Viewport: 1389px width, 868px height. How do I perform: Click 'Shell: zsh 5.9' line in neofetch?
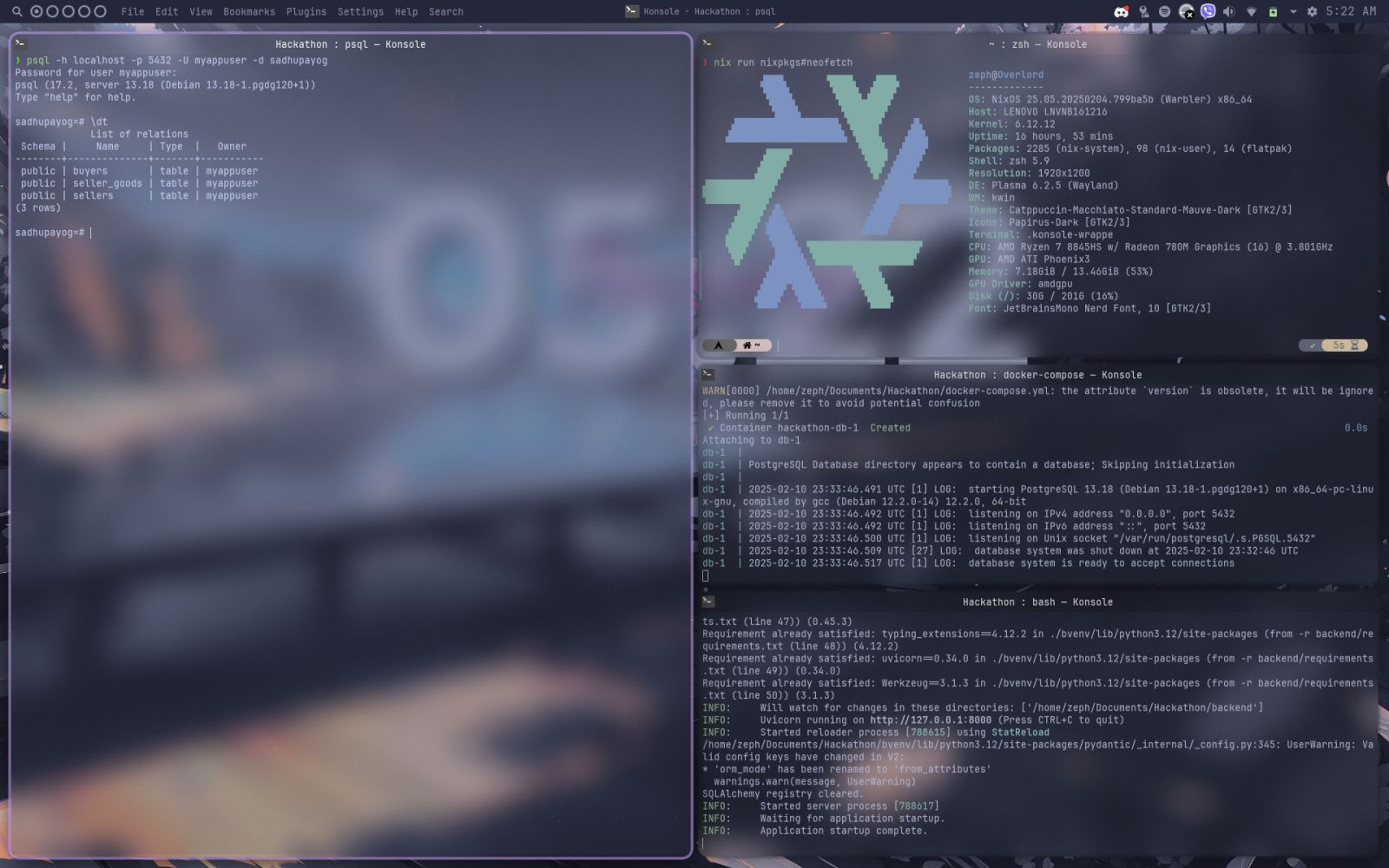pos(1009,161)
